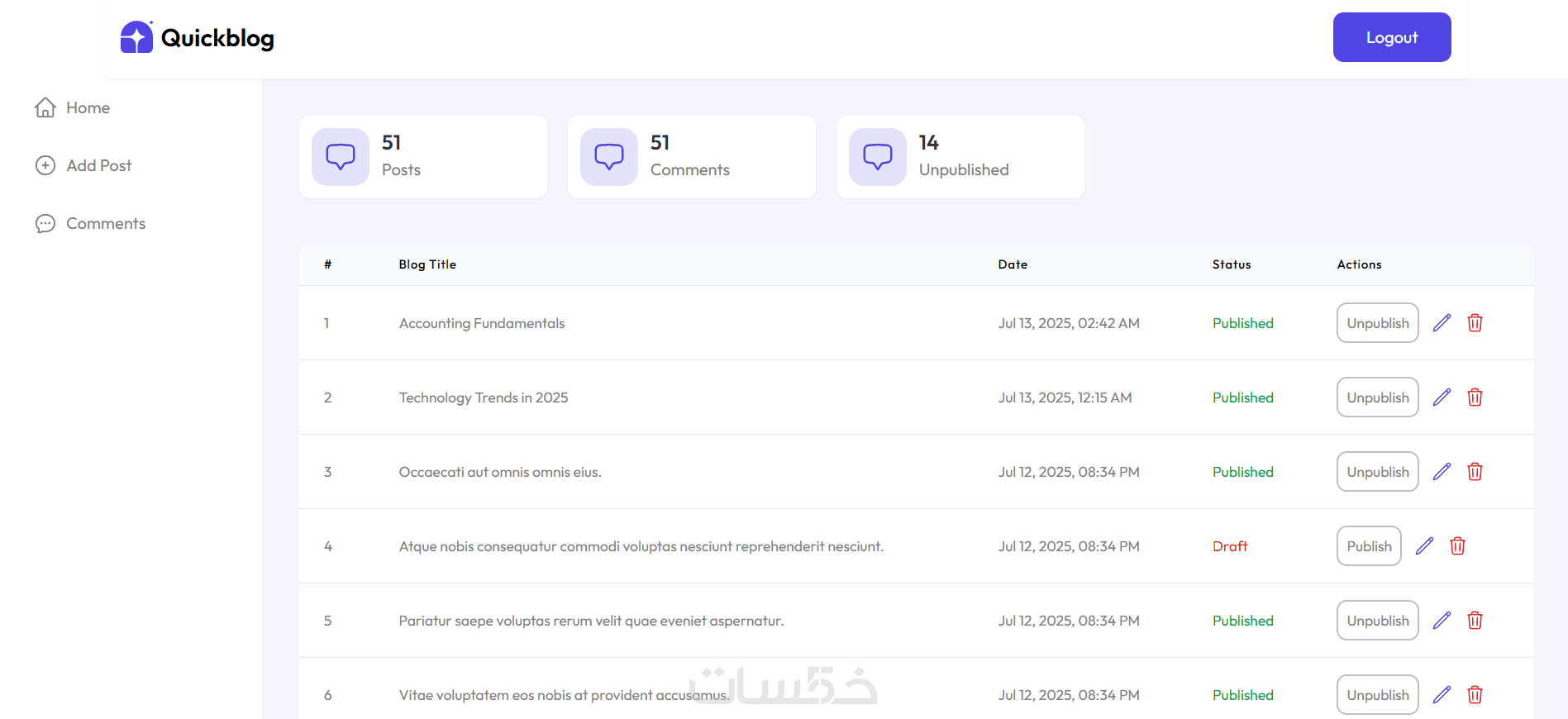This screenshot has width=1568, height=719.
Task: Delete the Accounting Fundamentals post via trash icon
Action: (x=1475, y=323)
